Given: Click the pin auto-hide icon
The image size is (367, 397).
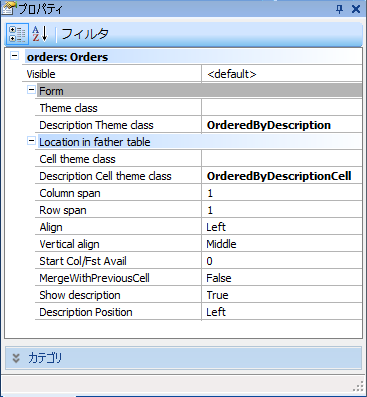Looking at the screenshot, I should pyautogui.click(x=339, y=9).
